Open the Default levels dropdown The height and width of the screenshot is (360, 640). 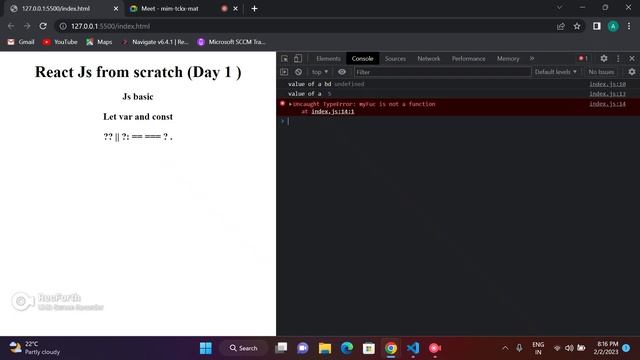[x=556, y=72]
